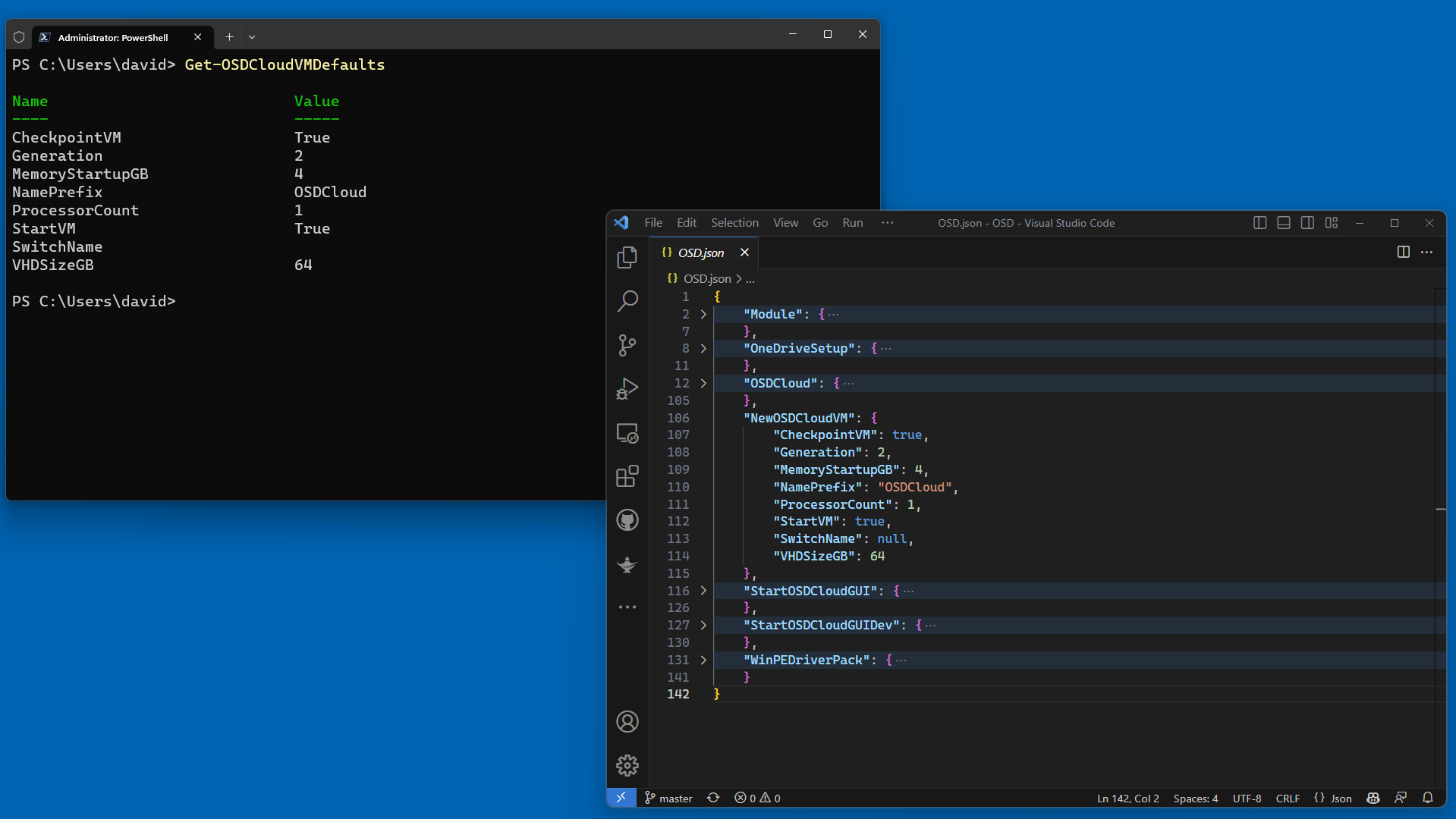The width and height of the screenshot is (1456, 819).
Task: Toggle the secondary side bar layout button
Action: click(1307, 223)
